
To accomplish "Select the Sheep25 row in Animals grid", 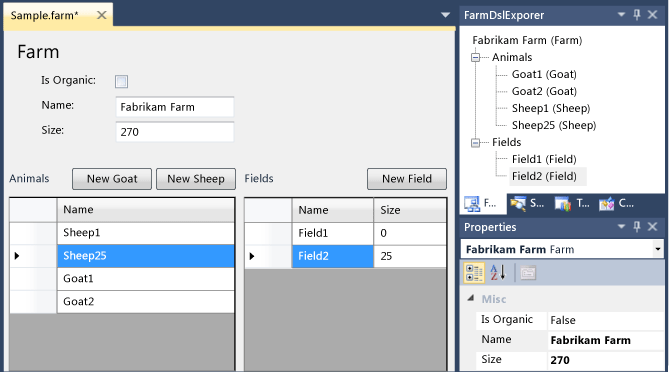I will click(145, 256).
